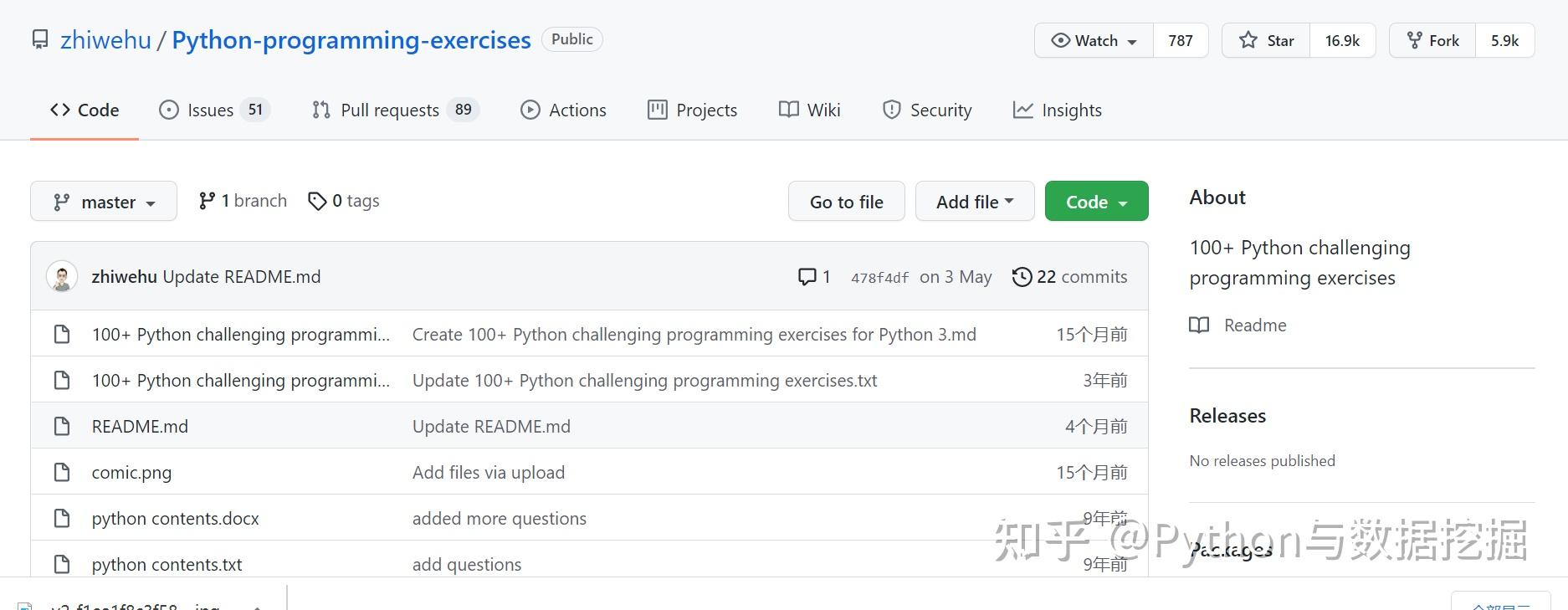The image size is (1568, 610).
Task: Open the python contents.txt file
Action: point(167,565)
